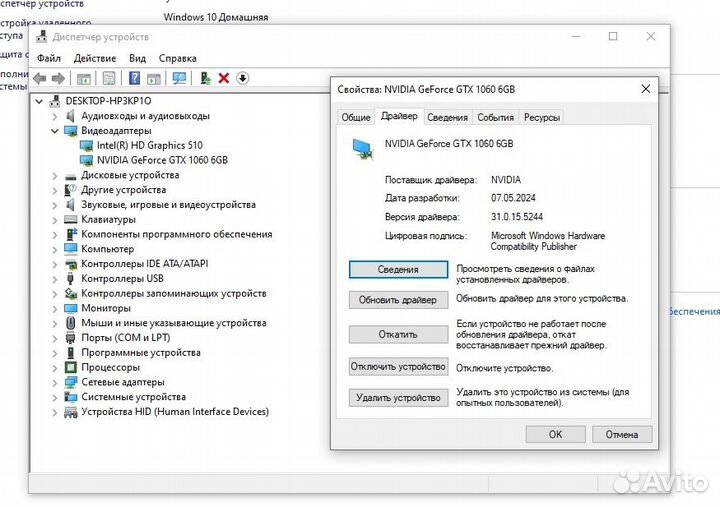
Task: Click the blue Help question-mark toolbar icon
Action: pyautogui.click(x=134, y=78)
